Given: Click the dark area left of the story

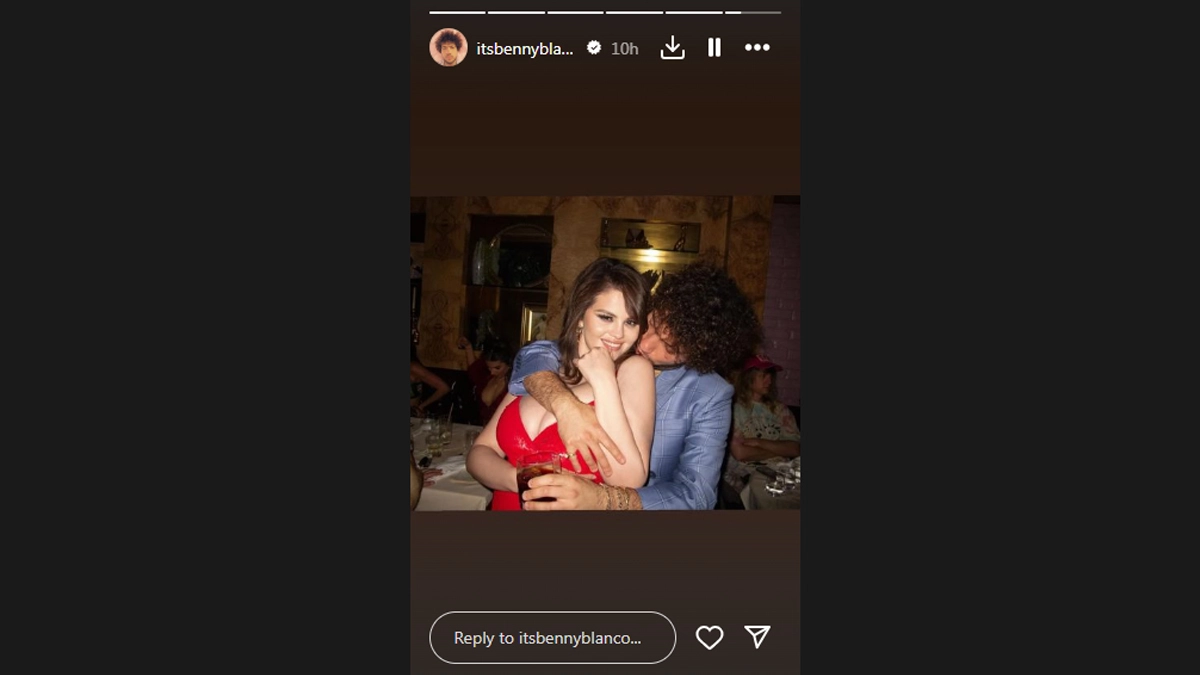Looking at the screenshot, I should (205, 337).
